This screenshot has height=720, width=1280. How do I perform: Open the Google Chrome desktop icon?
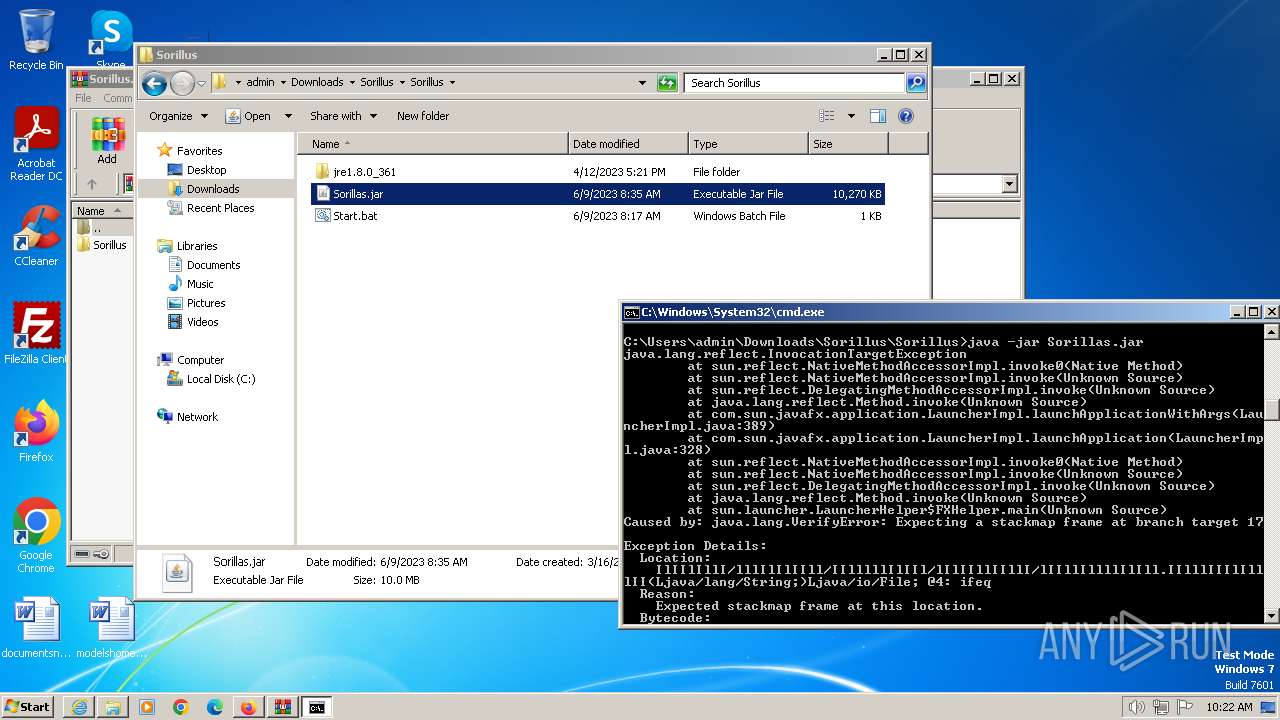36,535
